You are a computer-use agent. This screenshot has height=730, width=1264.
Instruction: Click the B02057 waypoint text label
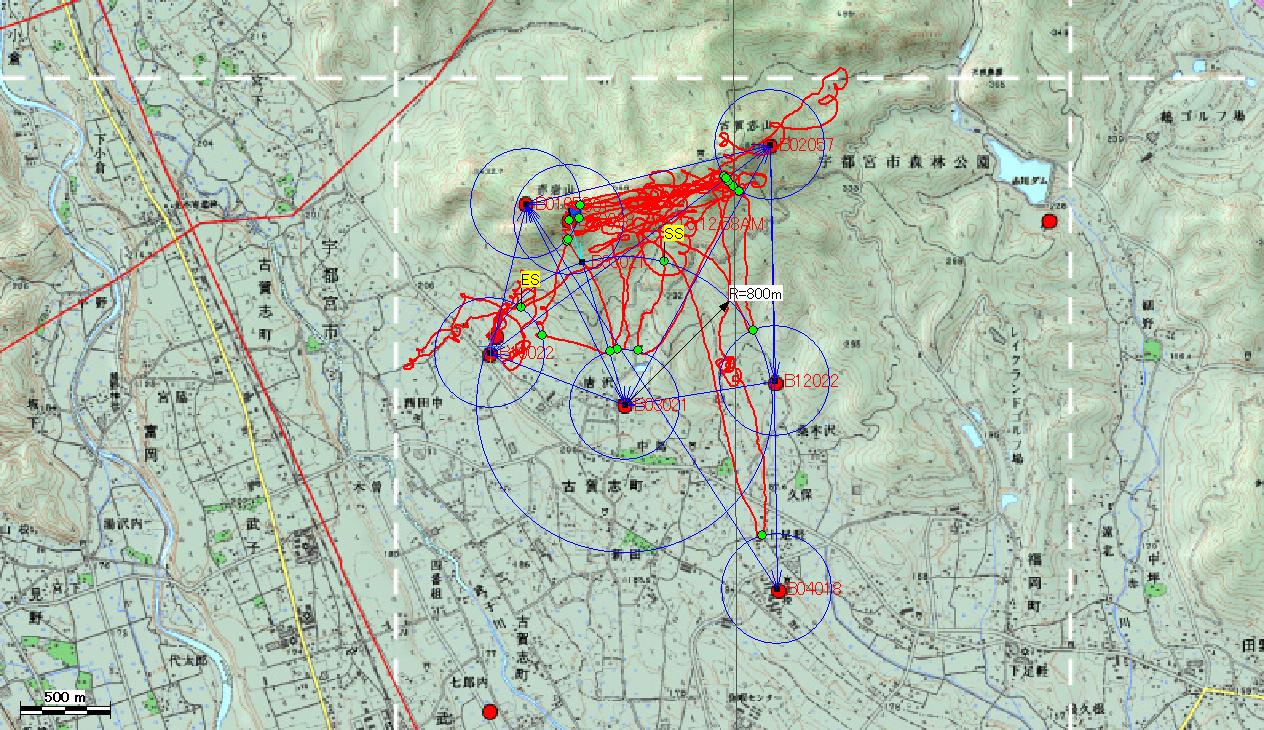point(807,145)
